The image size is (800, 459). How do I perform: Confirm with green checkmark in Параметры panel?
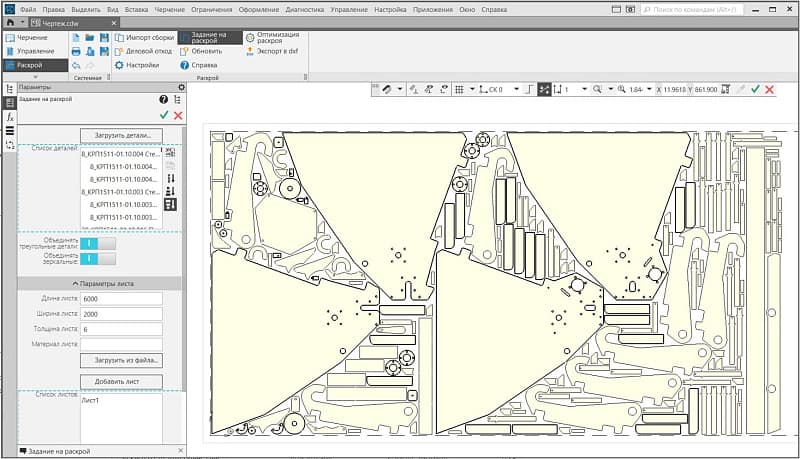pyautogui.click(x=163, y=116)
